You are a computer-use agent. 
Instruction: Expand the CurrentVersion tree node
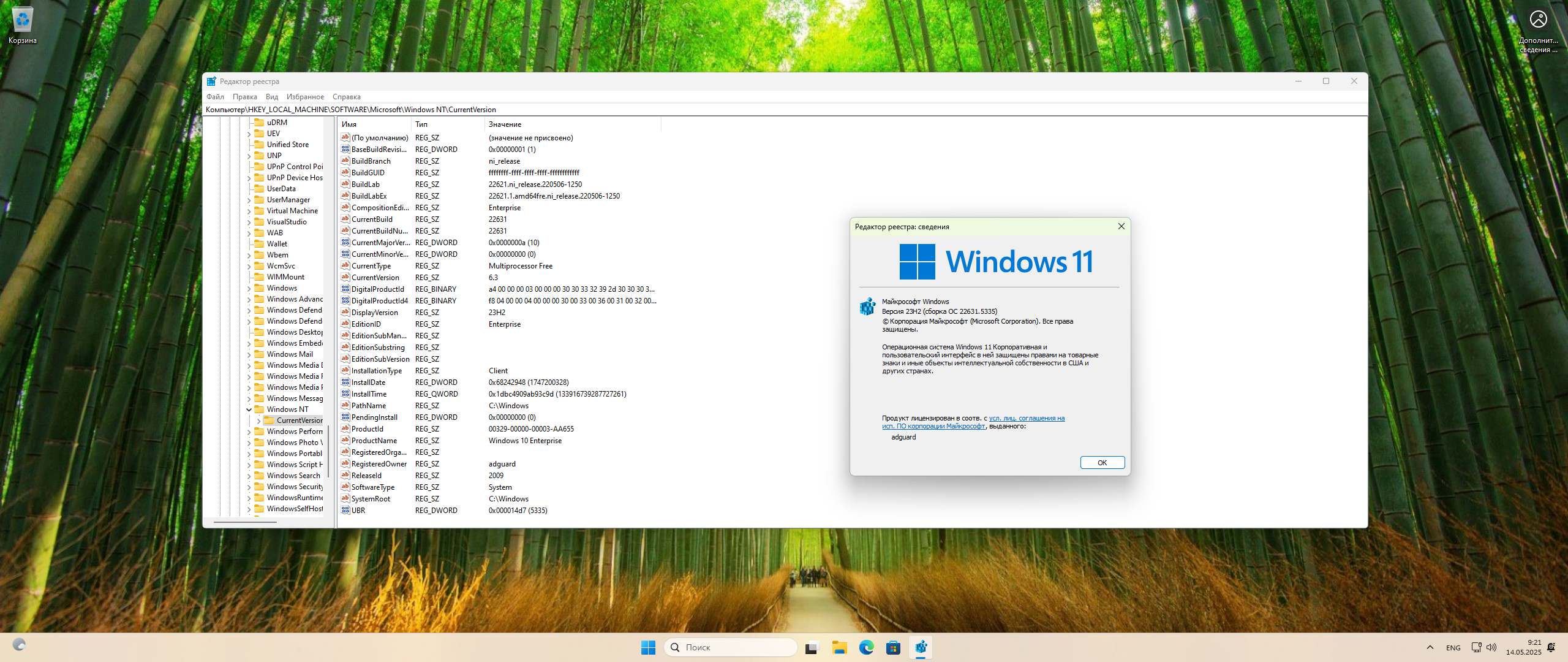(x=258, y=420)
